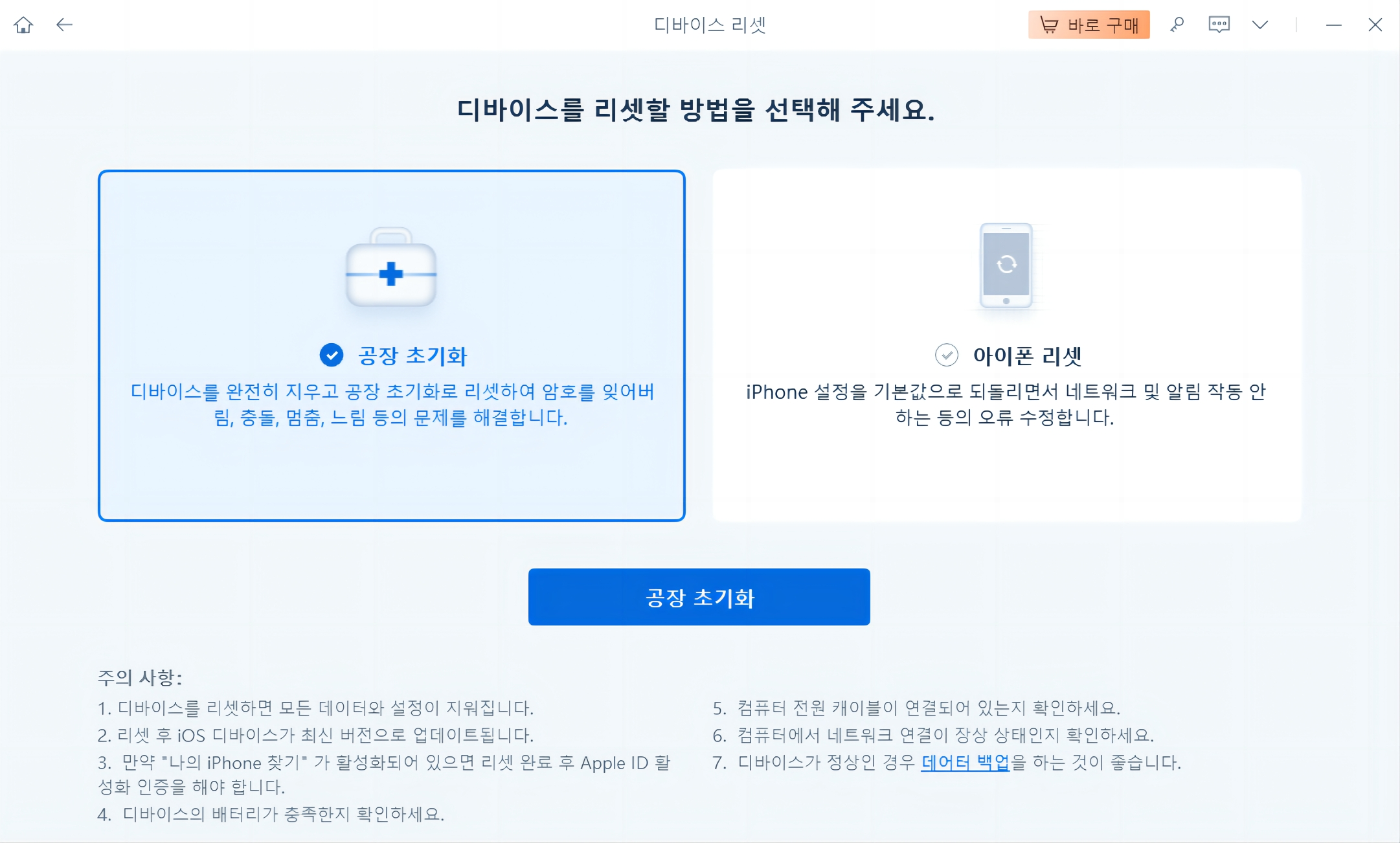Image resolution: width=1400 pixels, height=843 pixels.
Task: Click the first-aid kit icon
Action: 391,268
